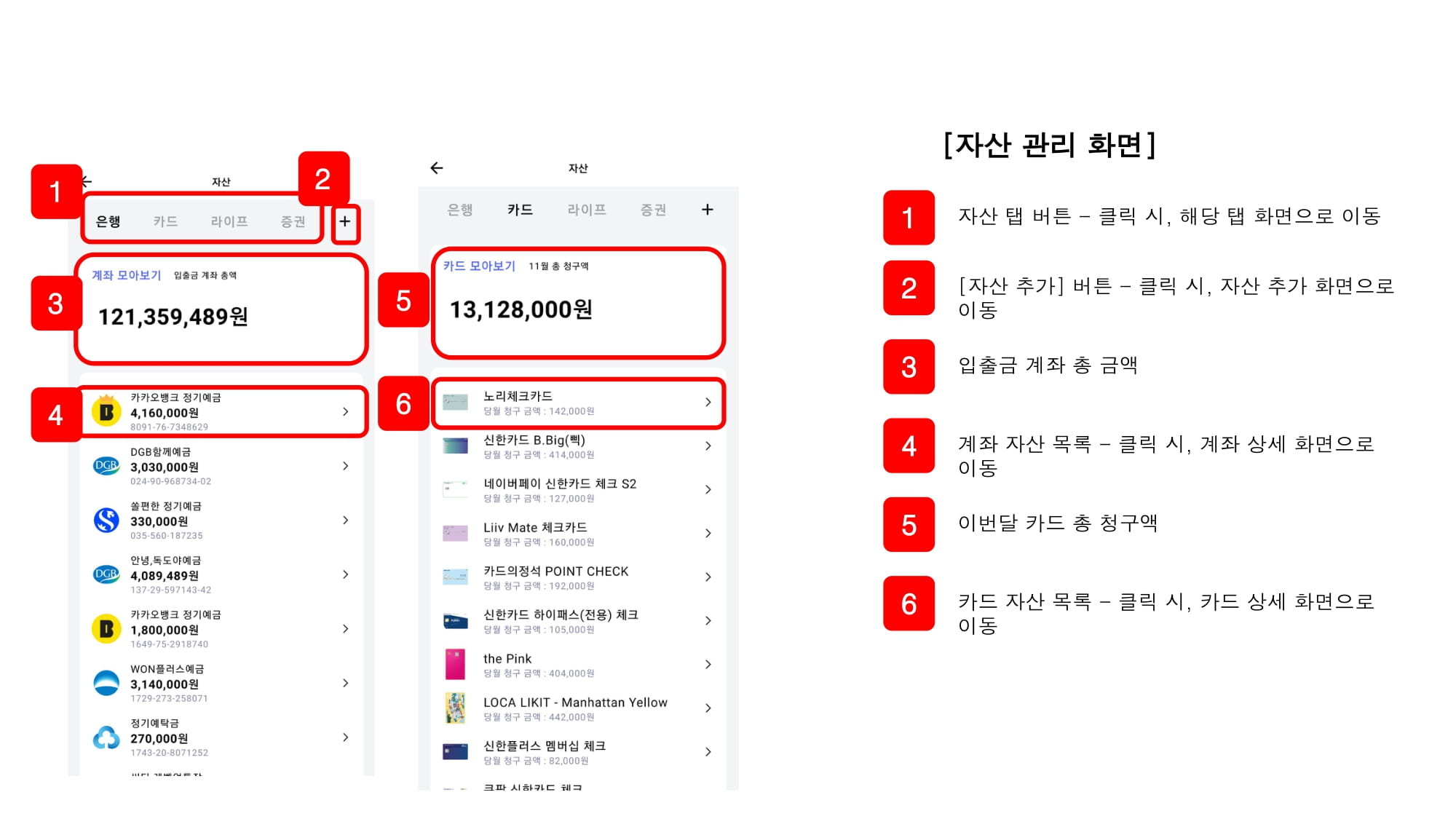Open chevron for 노리체크카드 row
Image resolution: width=1456 pixels, height=819 pixels.
coord(708,402)
